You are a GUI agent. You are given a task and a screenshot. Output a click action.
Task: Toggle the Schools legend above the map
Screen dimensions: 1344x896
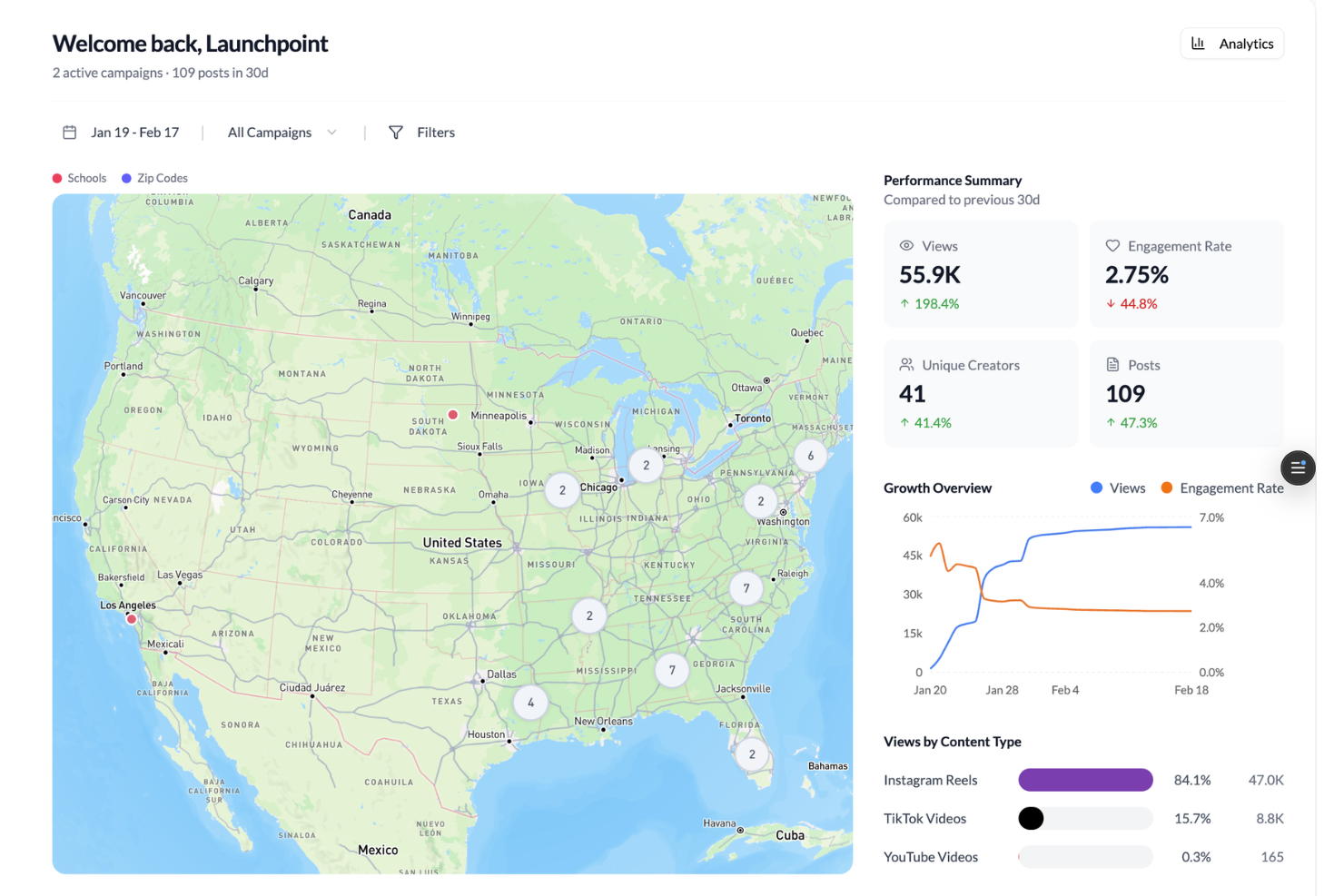click(79, 178)
